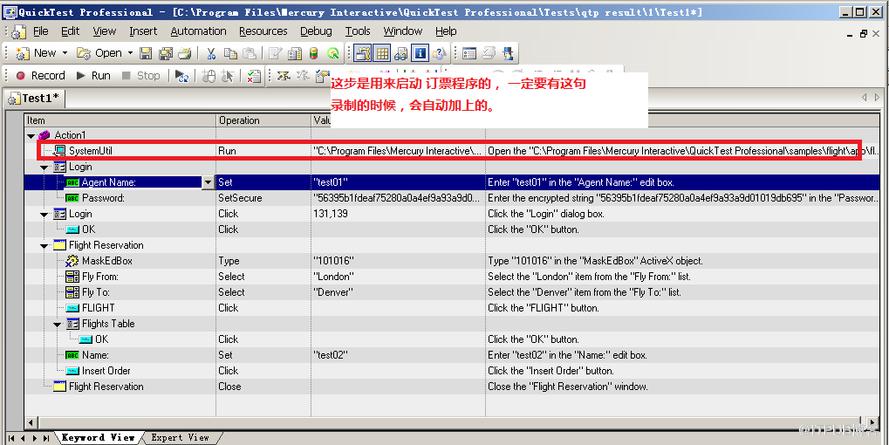Open the Automation menu
The image size is (889, 445).
pos(198,31)
